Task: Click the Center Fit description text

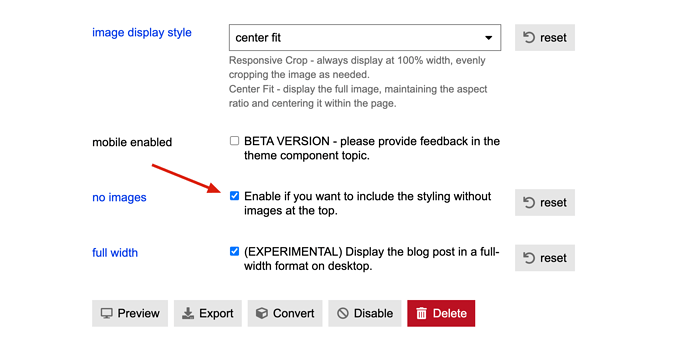Action: [358, 96]
